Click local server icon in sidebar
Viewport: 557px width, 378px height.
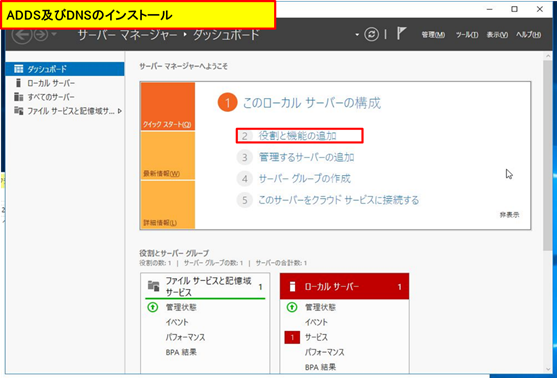coord(18,83)
